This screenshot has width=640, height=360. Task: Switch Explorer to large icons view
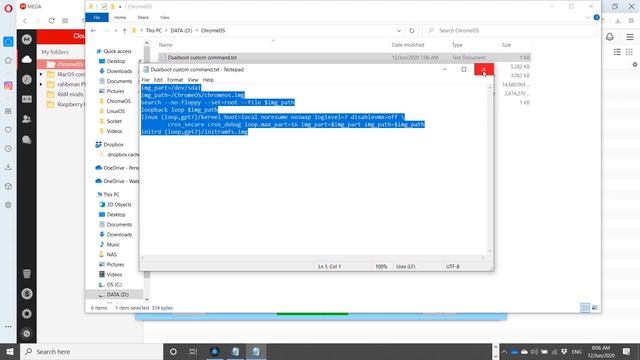[595, 308]
